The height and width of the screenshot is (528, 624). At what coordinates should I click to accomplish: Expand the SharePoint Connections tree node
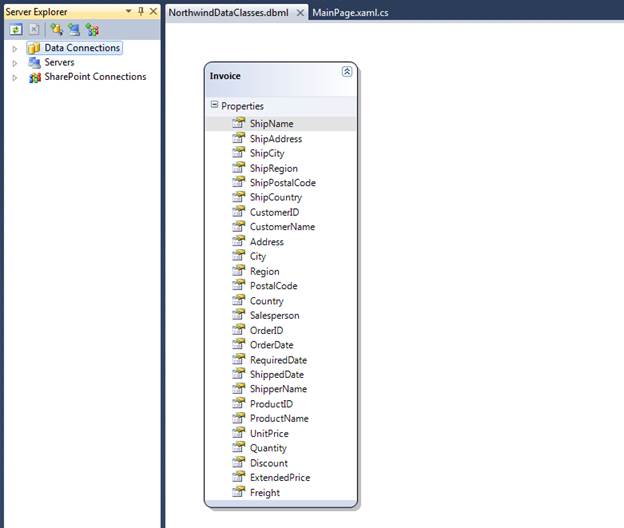coord(15,78)
